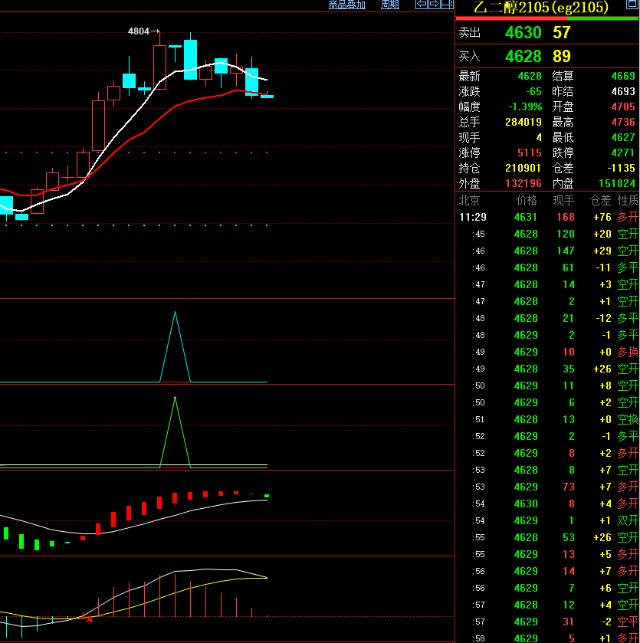The height and width of the screenshot is (643, 640).
Task: Click the 价格 column header in trades
Action: click(x=525, y=200)
